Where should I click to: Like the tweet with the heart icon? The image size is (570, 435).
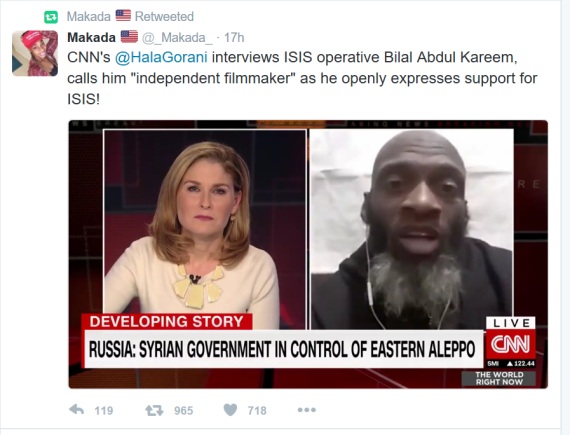(x=230, y=410)
